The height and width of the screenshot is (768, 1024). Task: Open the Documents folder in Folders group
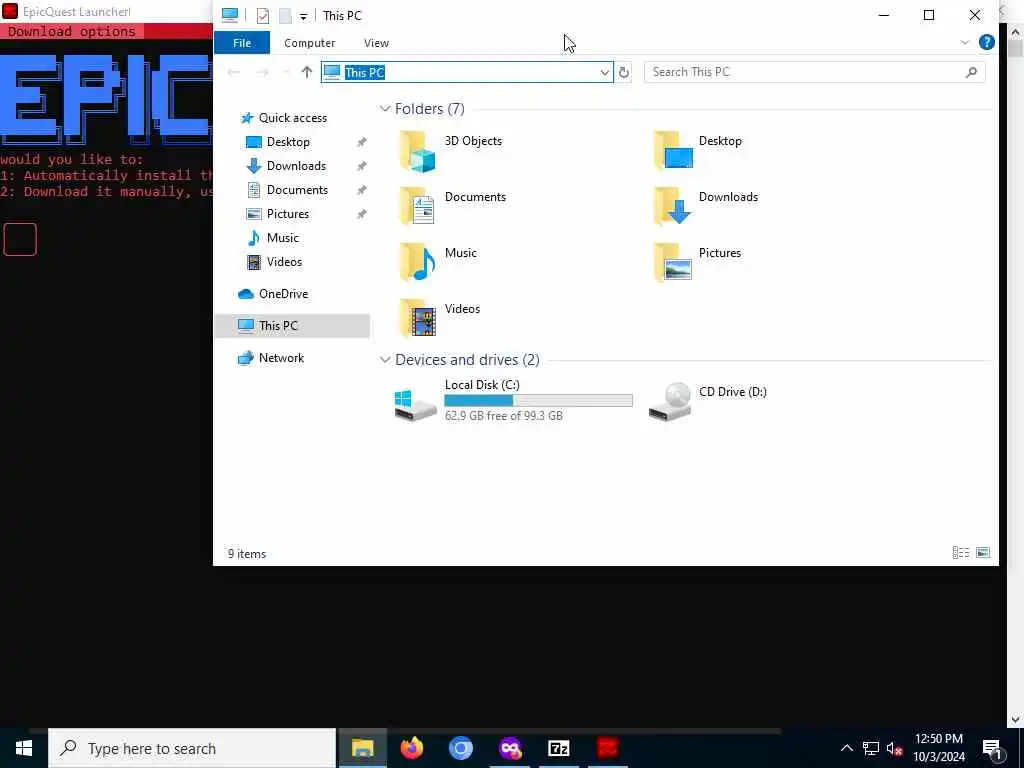452,206
